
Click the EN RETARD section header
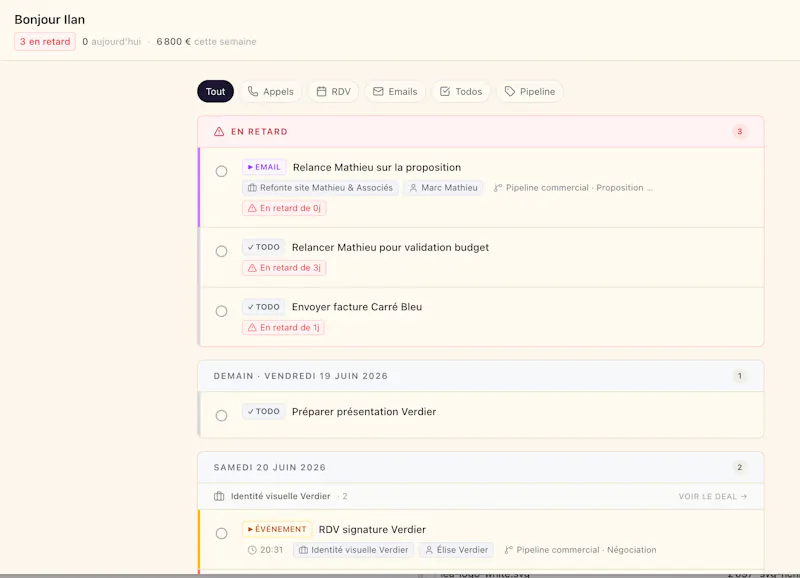coord(481,132)
